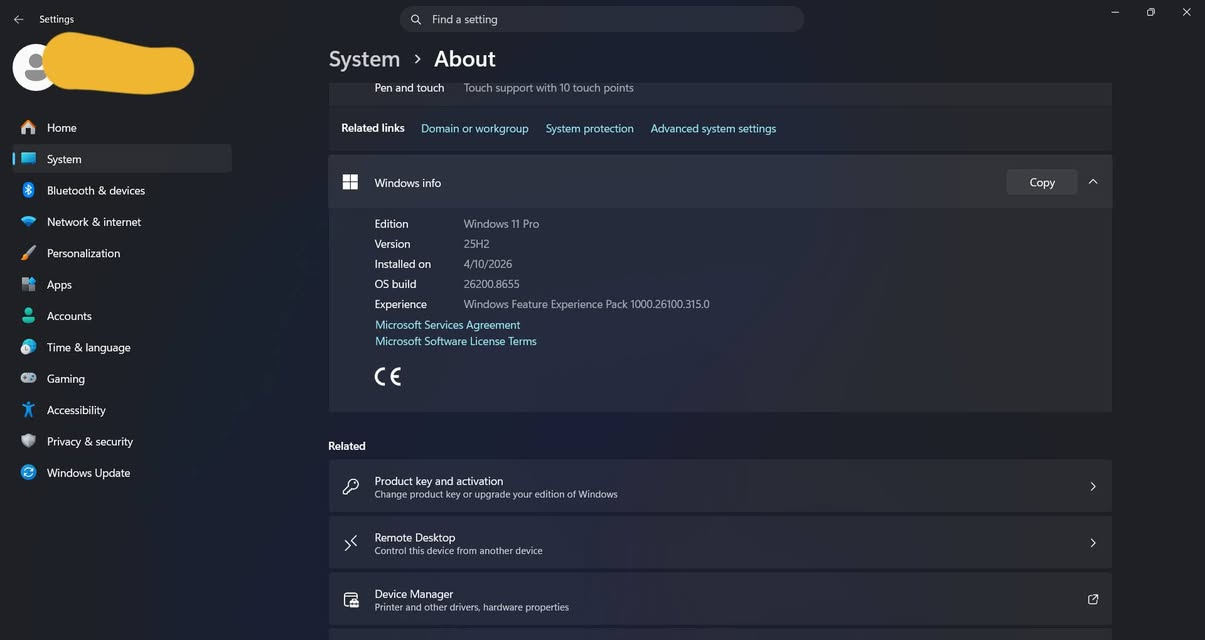The height and width of the screenshot is (640, 1205).
Task: Click the Windows logo in Windows info
Action: click(350, 182)
